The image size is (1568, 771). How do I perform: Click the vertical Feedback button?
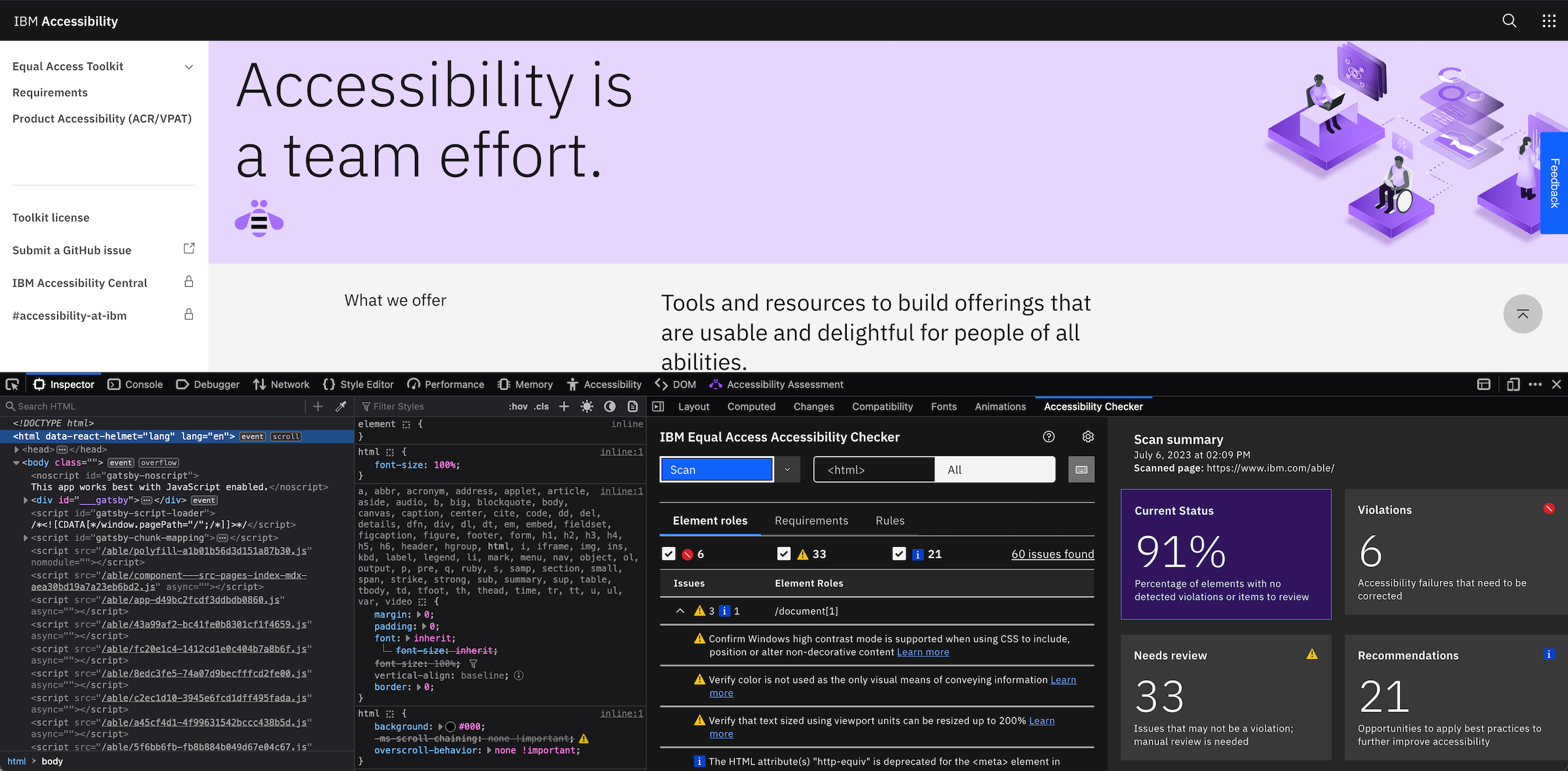tap(1554, 183)
